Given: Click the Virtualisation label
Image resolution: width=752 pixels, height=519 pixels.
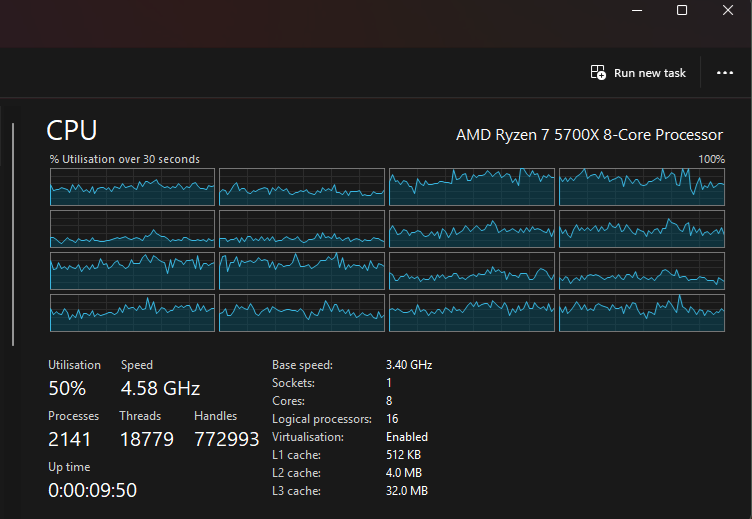Looking at the screenshot, I should click(x=308, y=437).
